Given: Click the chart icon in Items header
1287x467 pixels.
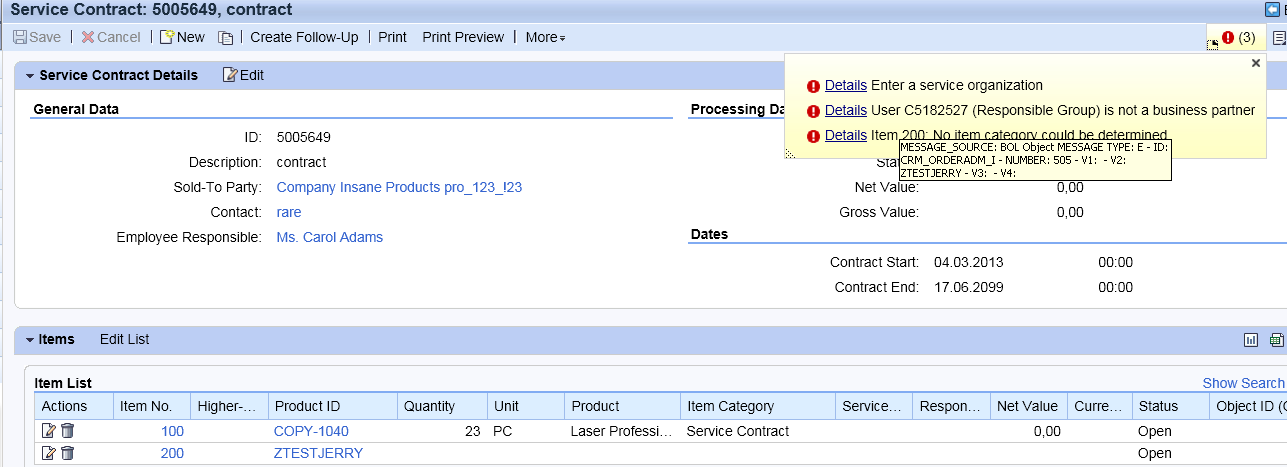Looking at the screenshot, I should pos(1250,340).
